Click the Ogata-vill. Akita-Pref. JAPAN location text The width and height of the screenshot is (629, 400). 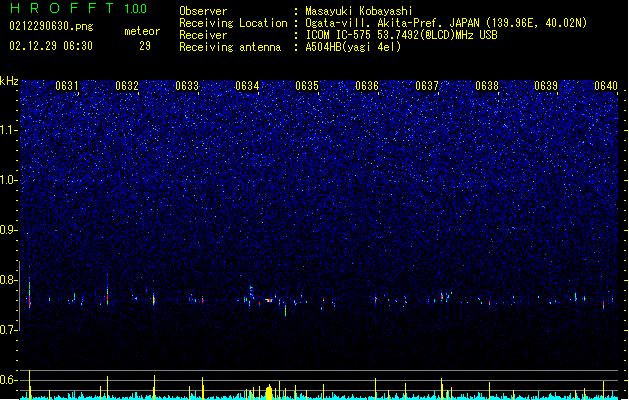coord(446,23)
